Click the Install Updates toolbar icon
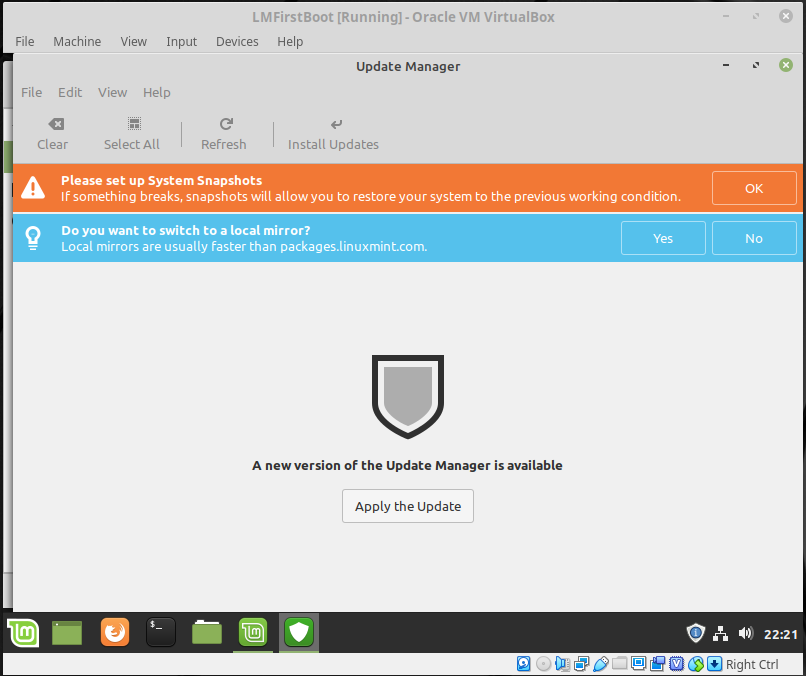The height and width of the screenshot is (676, 806). tap(336, 124)
